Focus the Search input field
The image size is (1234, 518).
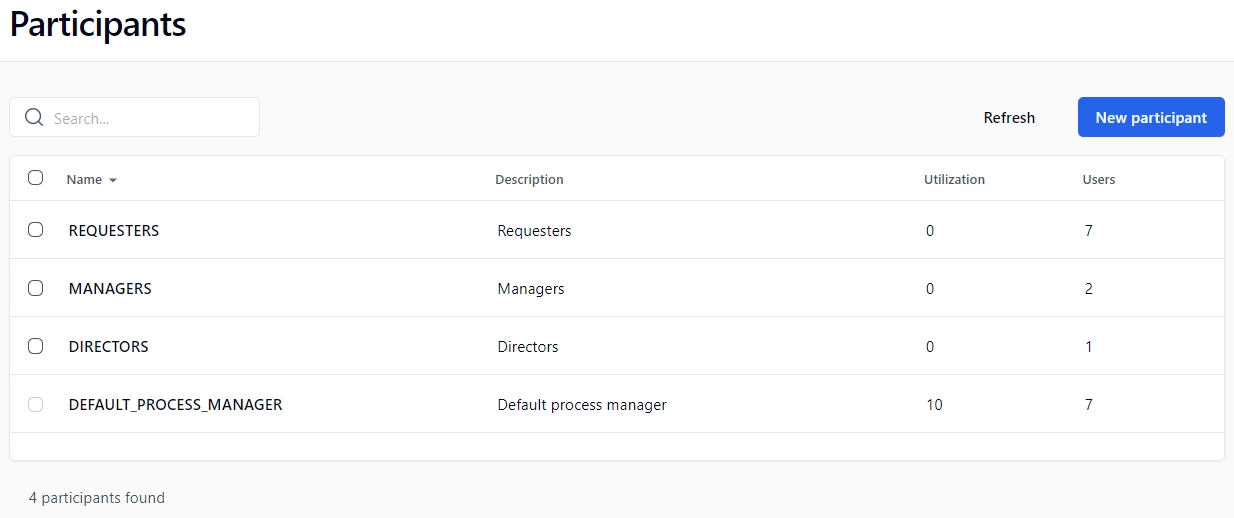point(150,118)
